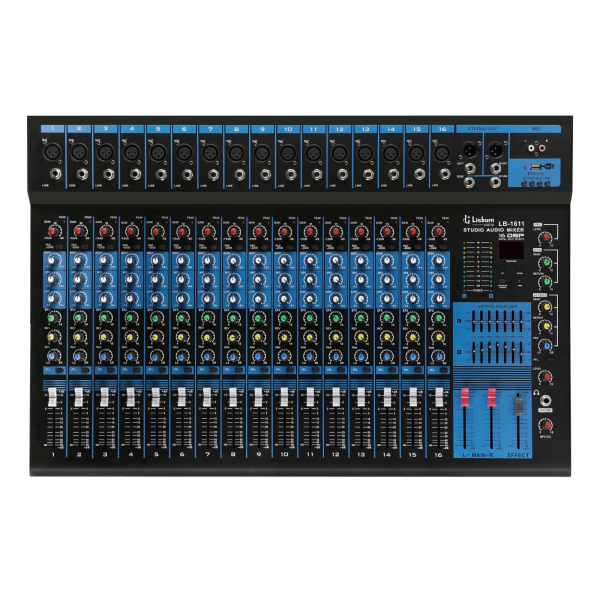This screenshot has height=601, width=601.
Task: Click channel 5 yellow knob
Action: click(155, 337)
